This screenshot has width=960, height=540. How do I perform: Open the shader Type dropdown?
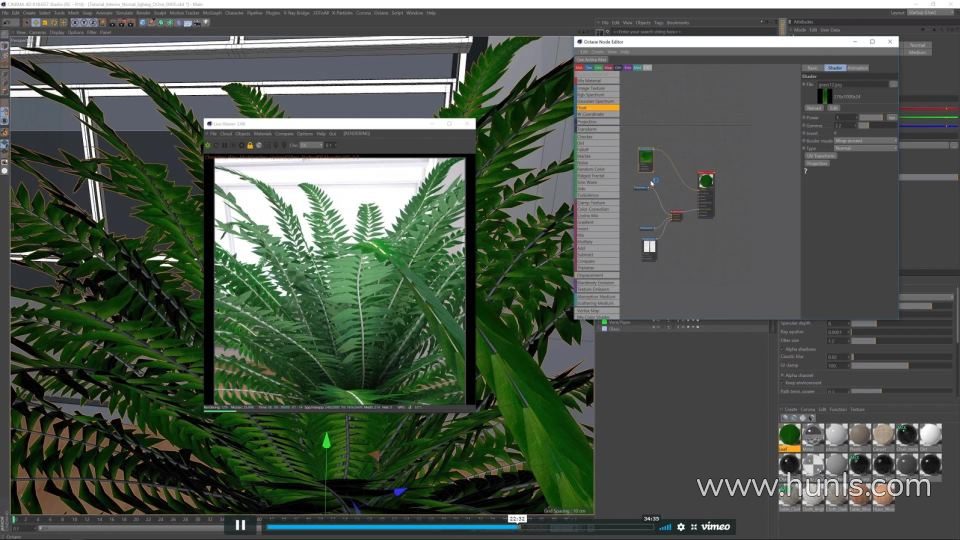(x=865, y=148)
